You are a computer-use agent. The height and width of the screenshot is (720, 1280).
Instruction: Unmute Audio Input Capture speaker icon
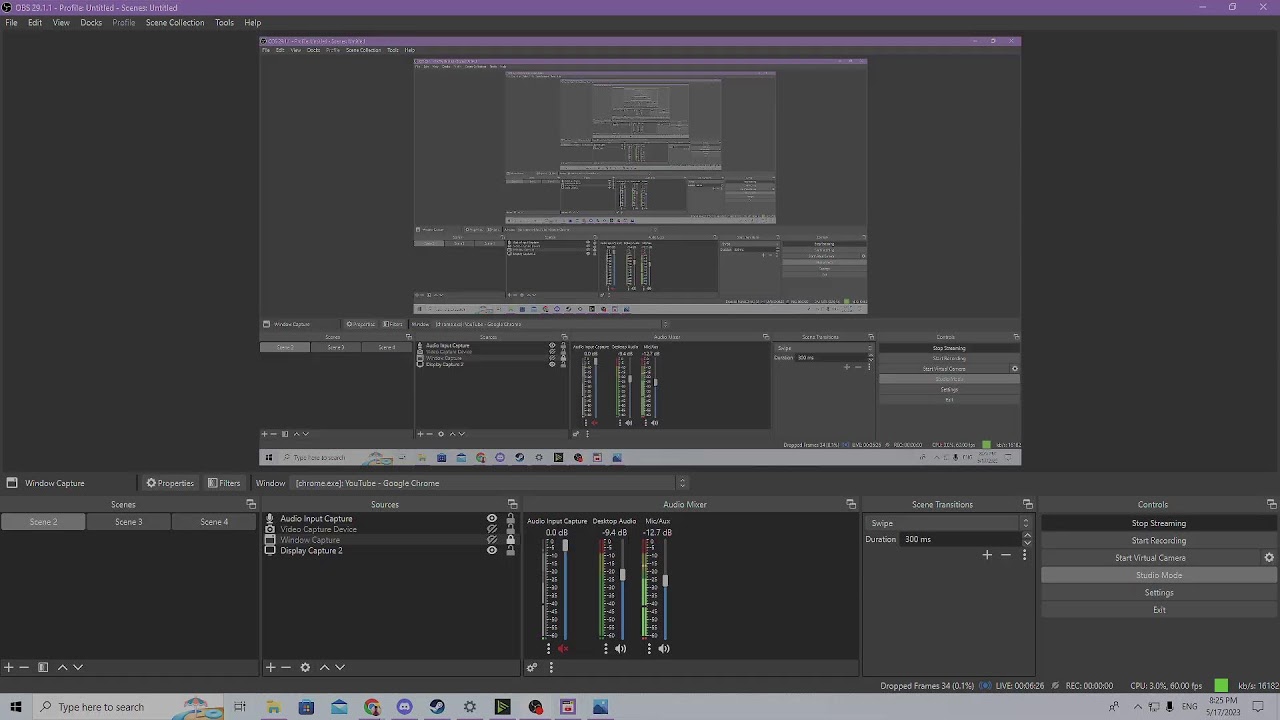tap(563, 648)
